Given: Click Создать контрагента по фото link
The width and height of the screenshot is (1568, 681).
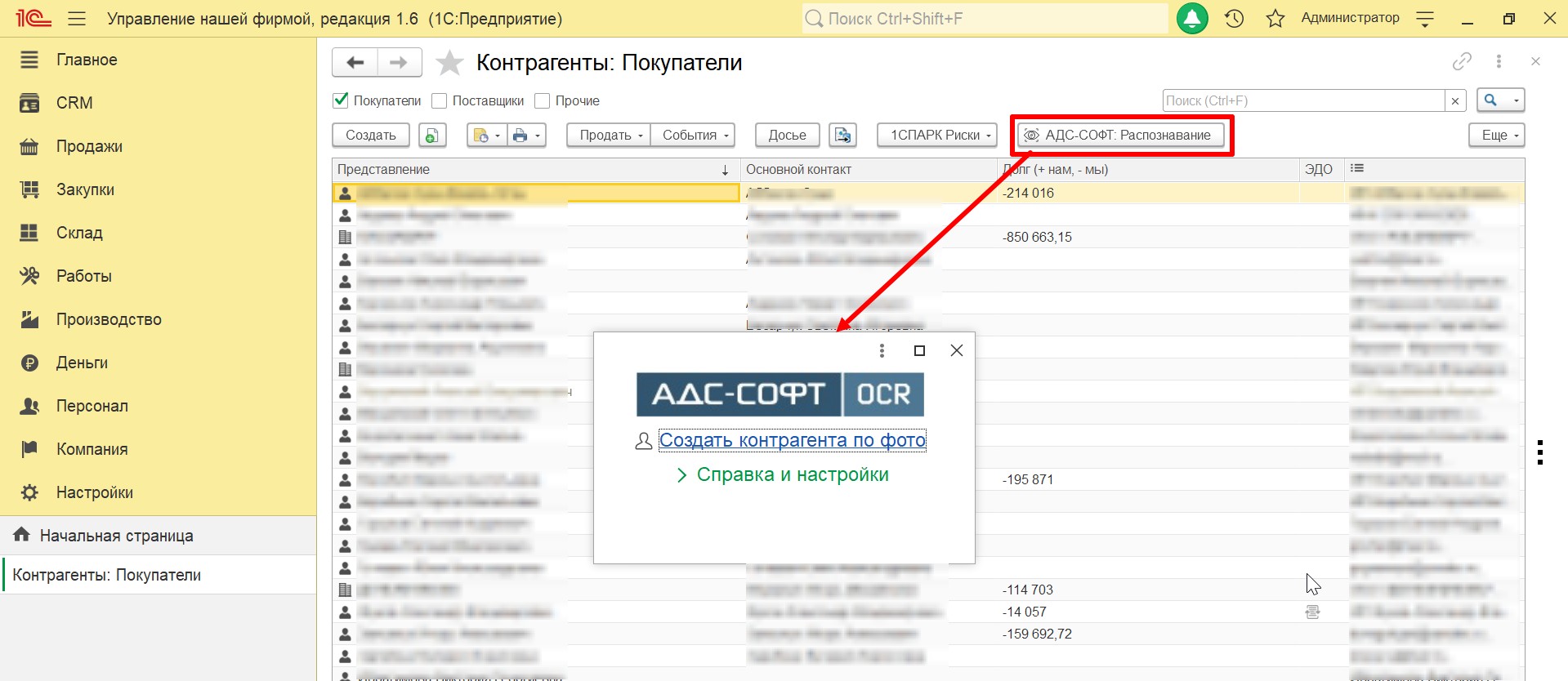Looking at the screenshot, I should pyautogui.click(x=793, y=440).
